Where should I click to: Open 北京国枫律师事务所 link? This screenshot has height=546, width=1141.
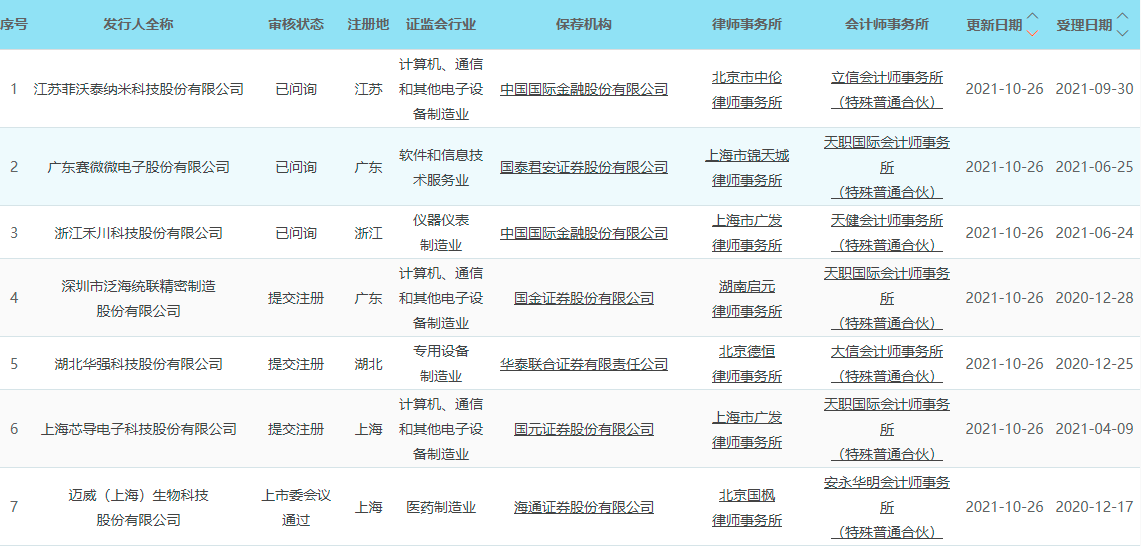(747, 507)
